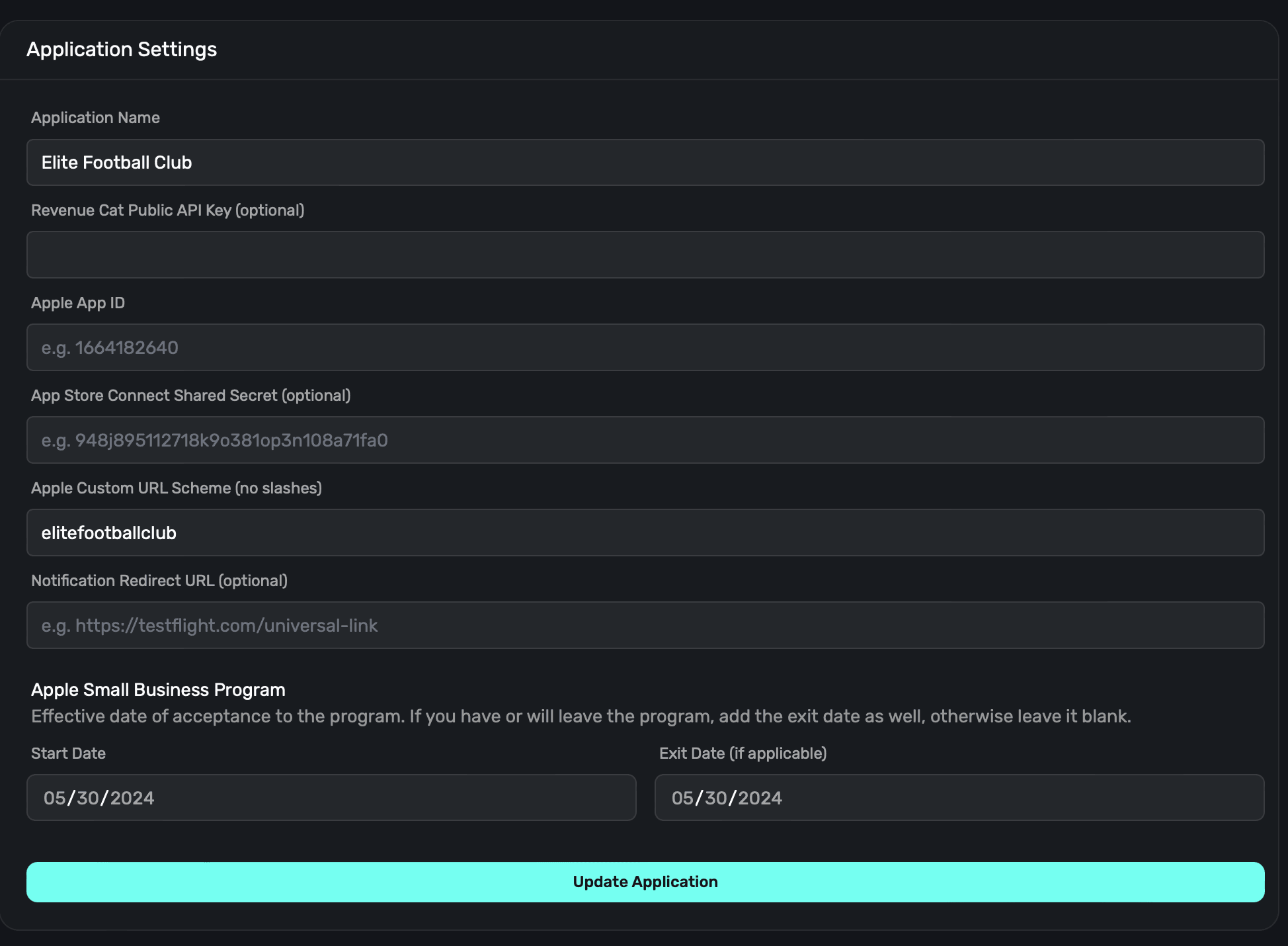Click the Application Settings heading
This screenshot has height=946, width=1288.
click(122, 50)
